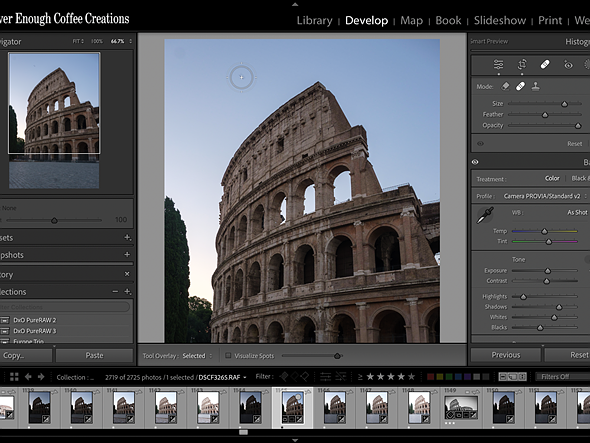590x443 pixels.
Task: Reset the healing tool settings
Action: (574, 143)
